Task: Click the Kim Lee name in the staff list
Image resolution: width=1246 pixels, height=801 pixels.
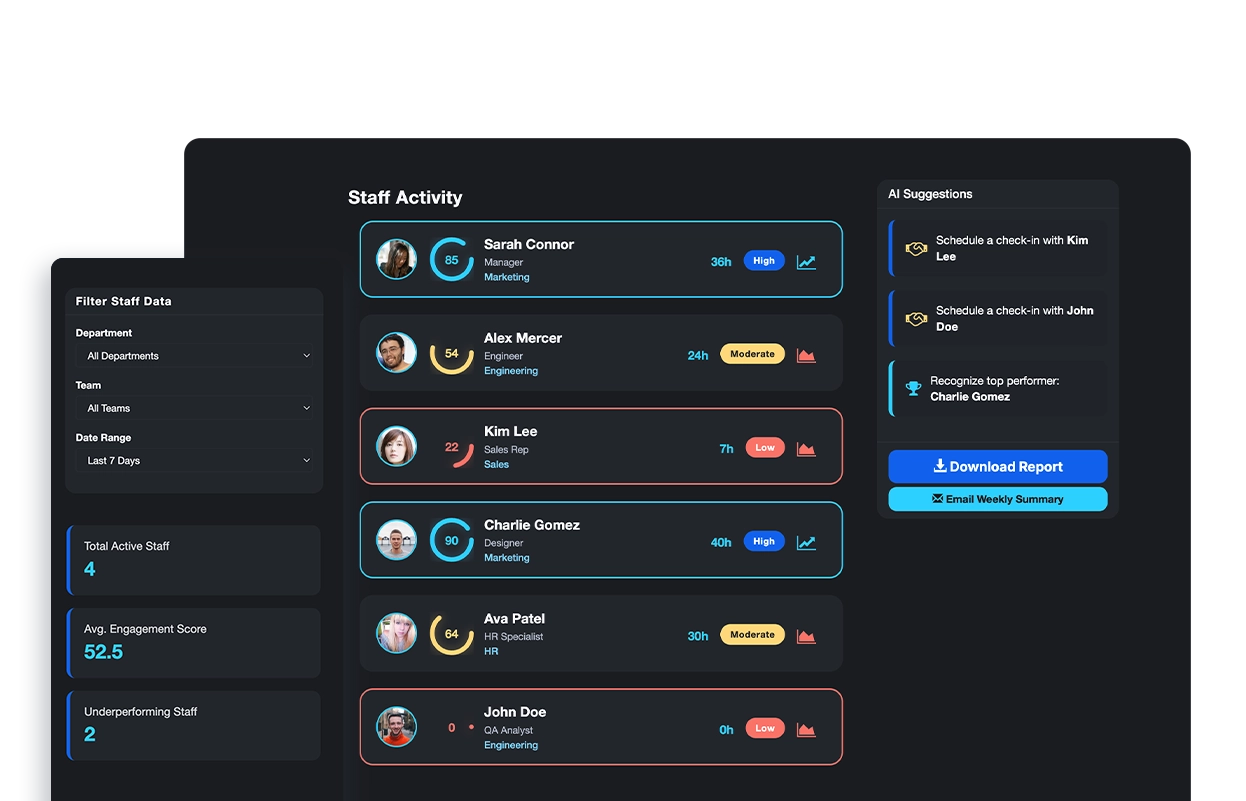Action: click(x=511, y=431)
